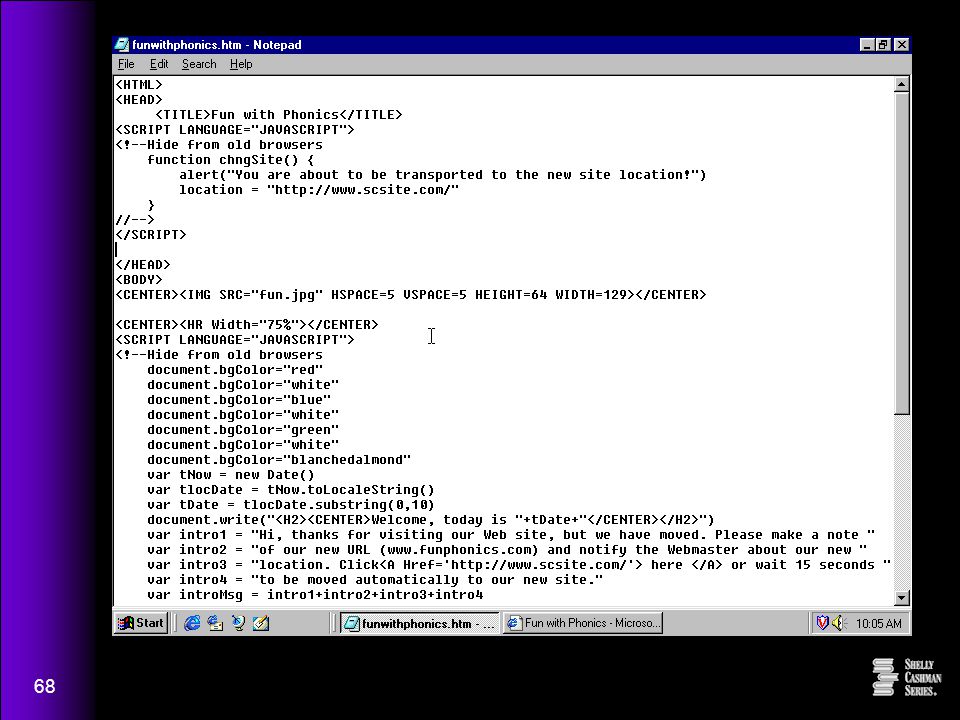Click the var tDate substring line
The width and height of the screenshot is (960, 720).
(x=290, y=504)
